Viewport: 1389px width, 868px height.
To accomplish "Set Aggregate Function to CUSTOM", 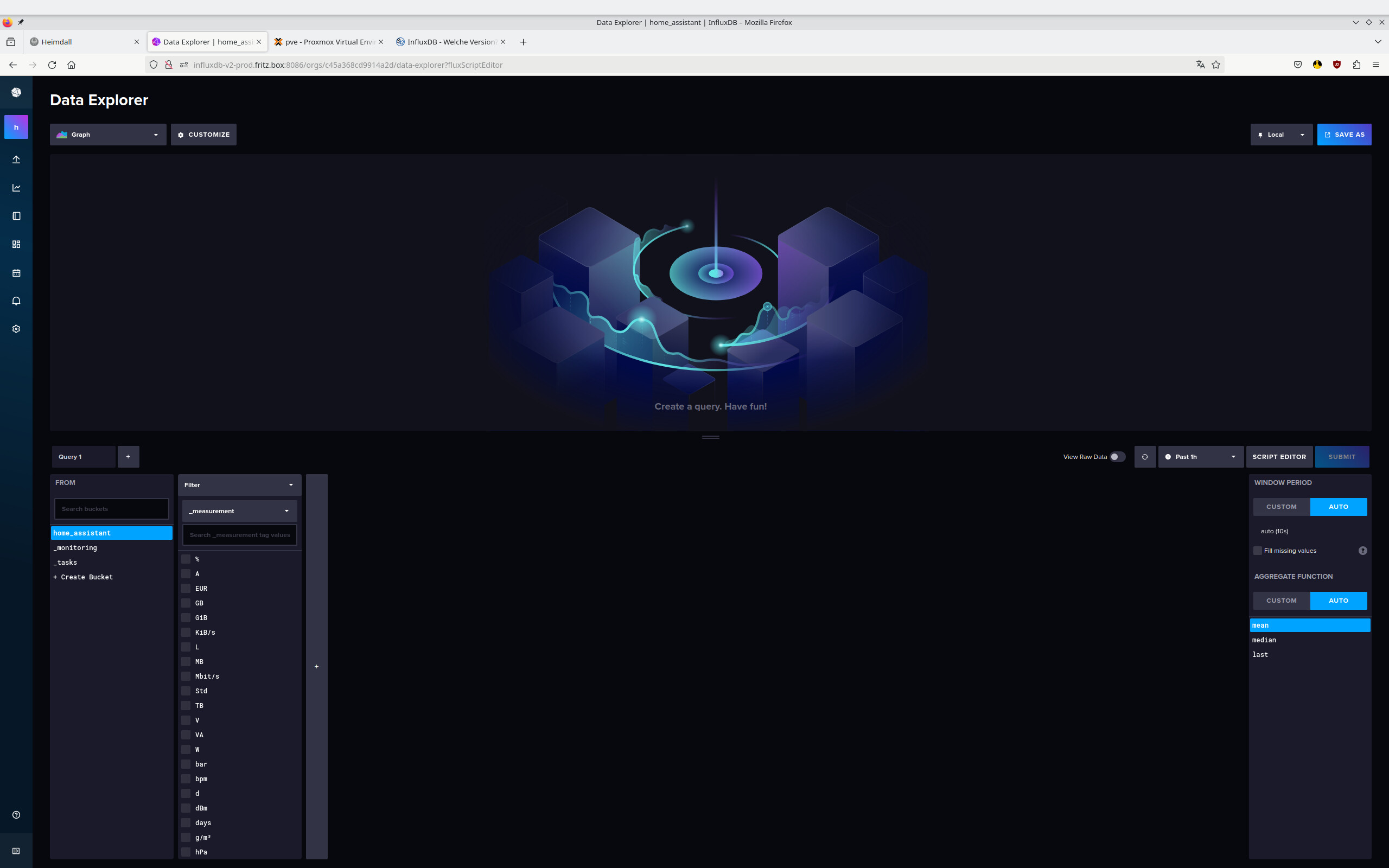I will click(x=1281, y=601).
